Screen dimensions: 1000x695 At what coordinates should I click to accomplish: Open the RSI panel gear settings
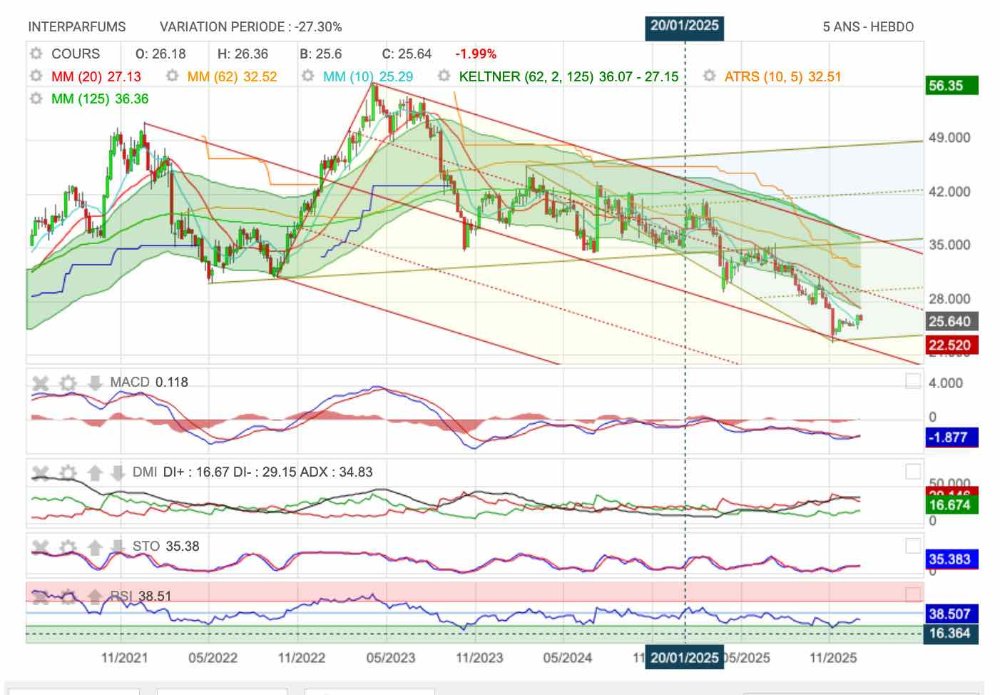(x=68, y=596)
